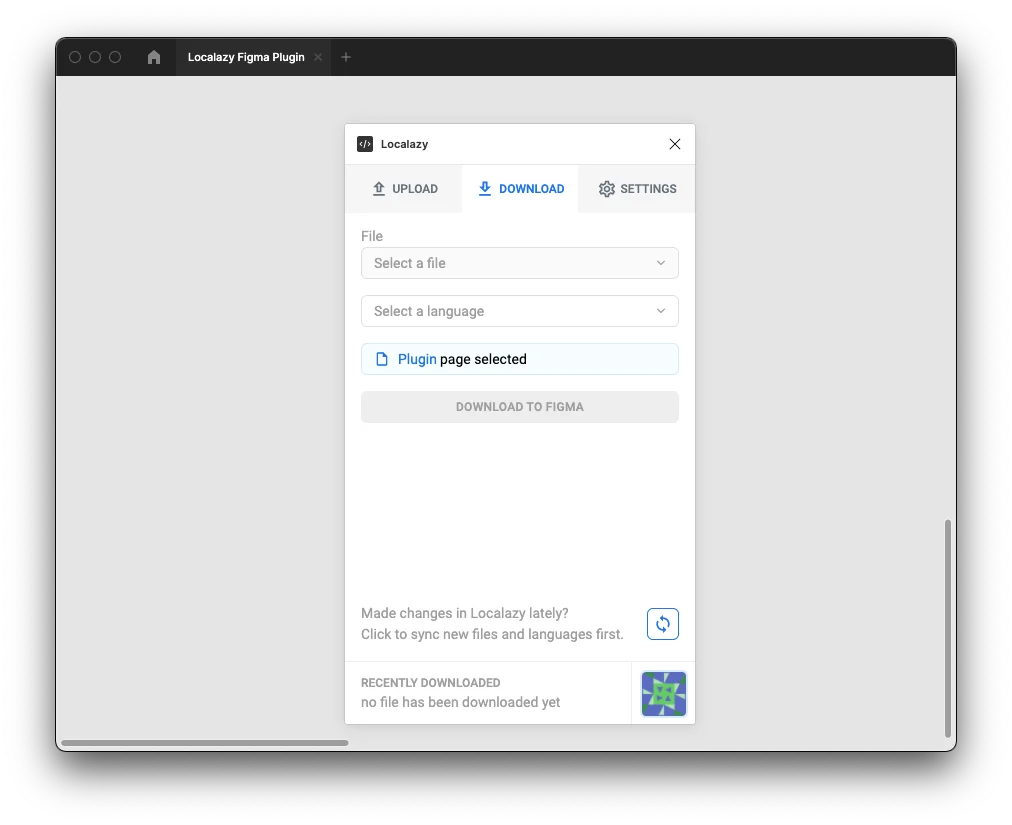Click the recently downloaded file thumbnail
Image resolution: width=1012 pixels, height=825 pixels.
tap(663, 693)
